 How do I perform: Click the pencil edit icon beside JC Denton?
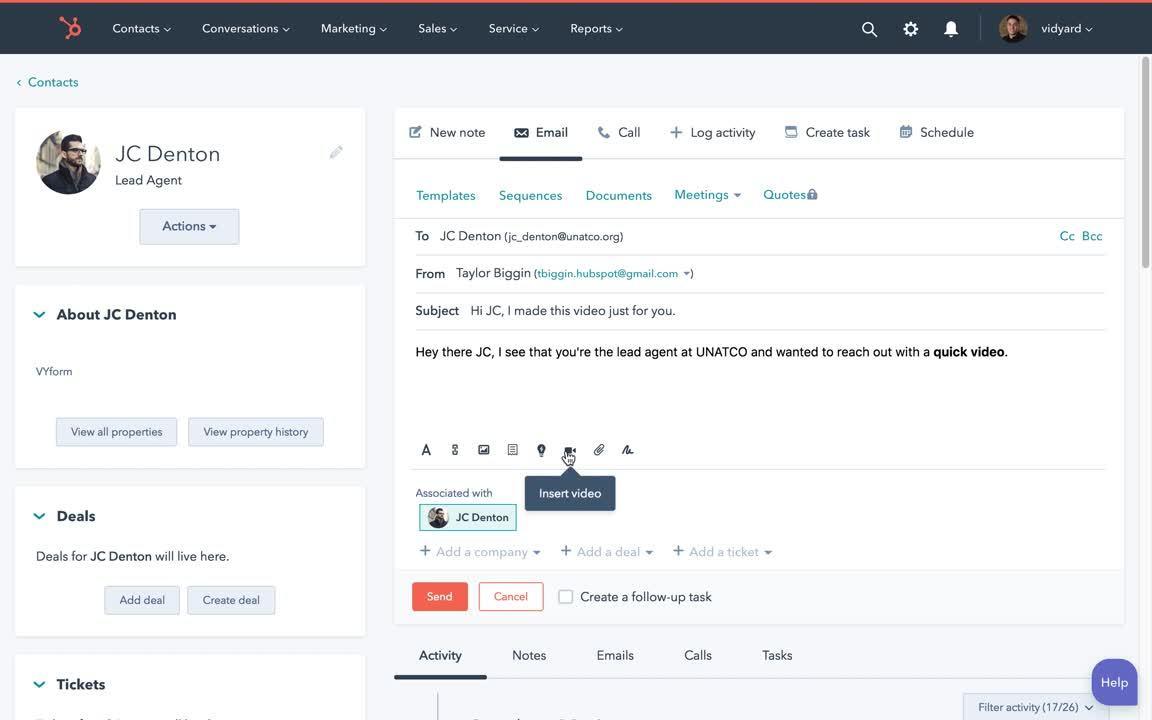tap(336, 152)
